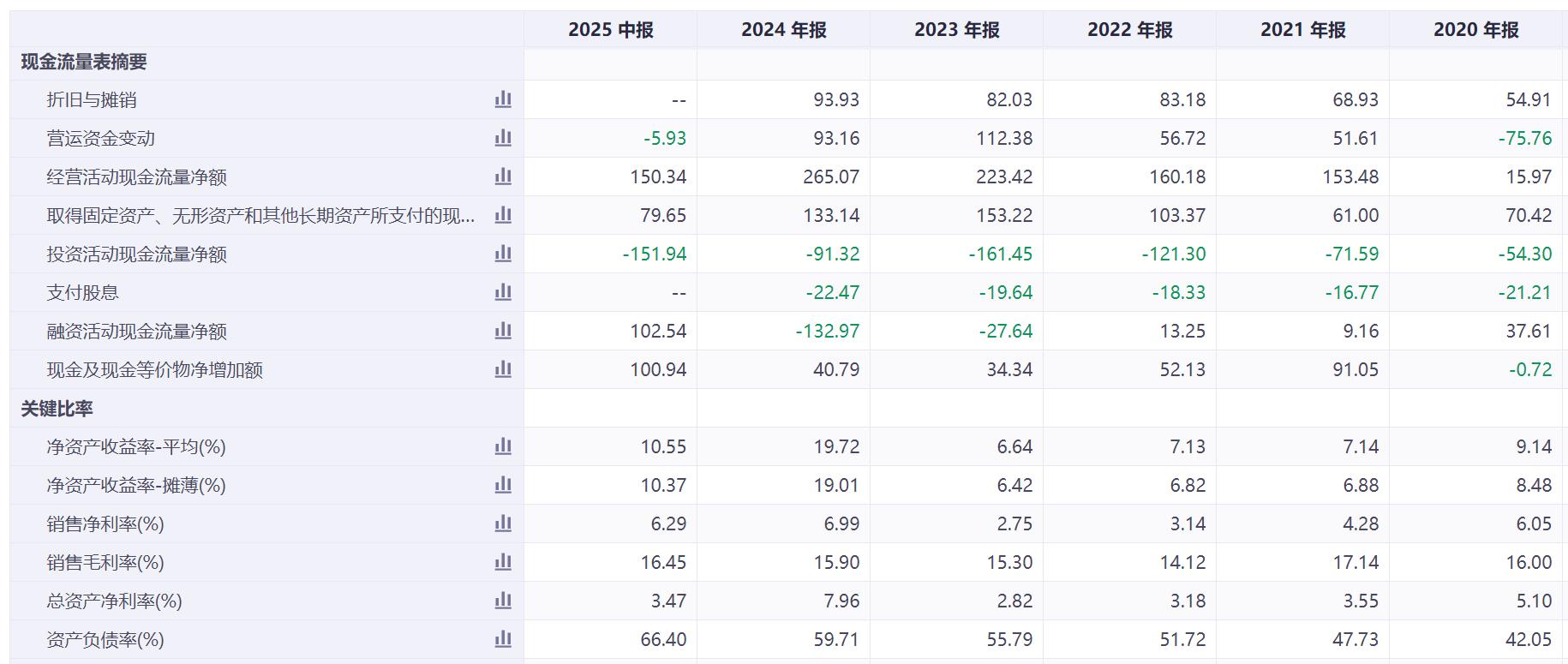
Task: Open chart icon for 销售毛利率(%)
Action: click(503, 563)
